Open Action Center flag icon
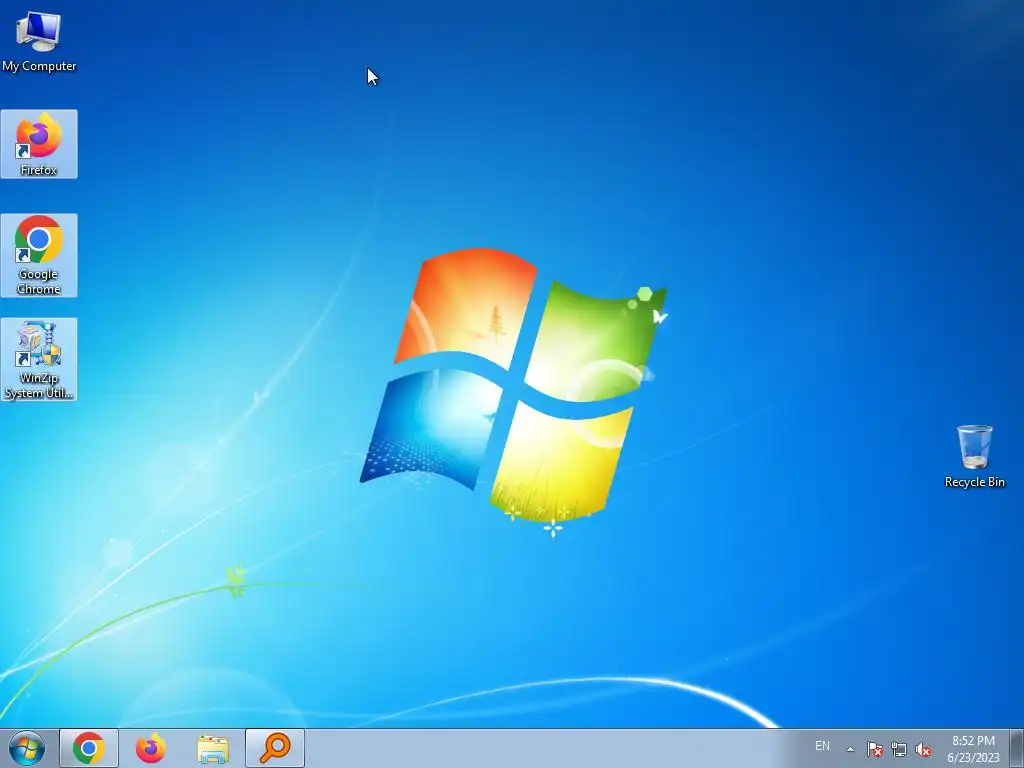The width and height of the screenshot is (1024, 768). pyautogui.click(x=874, y=749)
